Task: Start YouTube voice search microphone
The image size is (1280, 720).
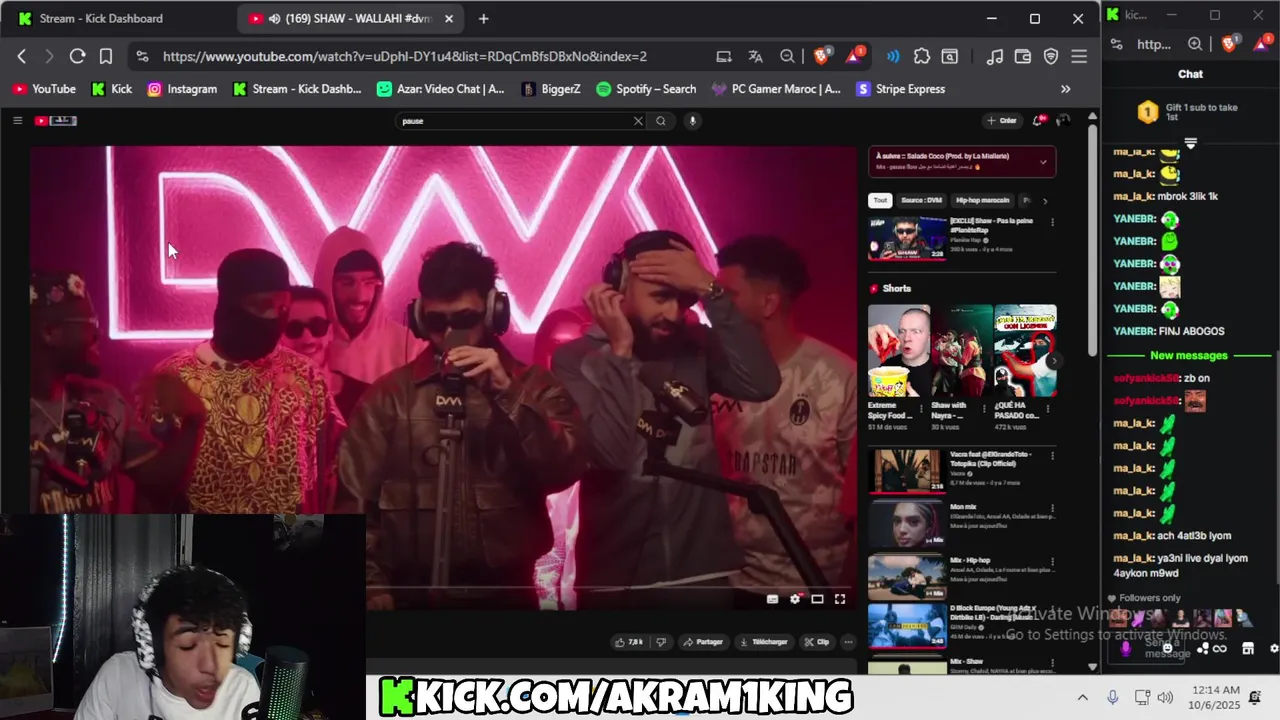Action: click(692, 121)
